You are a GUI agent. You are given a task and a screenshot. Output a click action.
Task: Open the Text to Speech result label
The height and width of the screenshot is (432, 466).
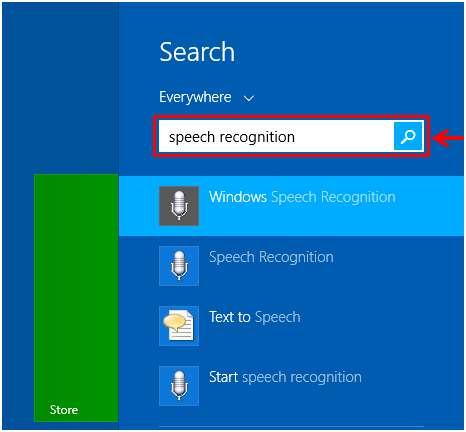click(x=255, y=317)
